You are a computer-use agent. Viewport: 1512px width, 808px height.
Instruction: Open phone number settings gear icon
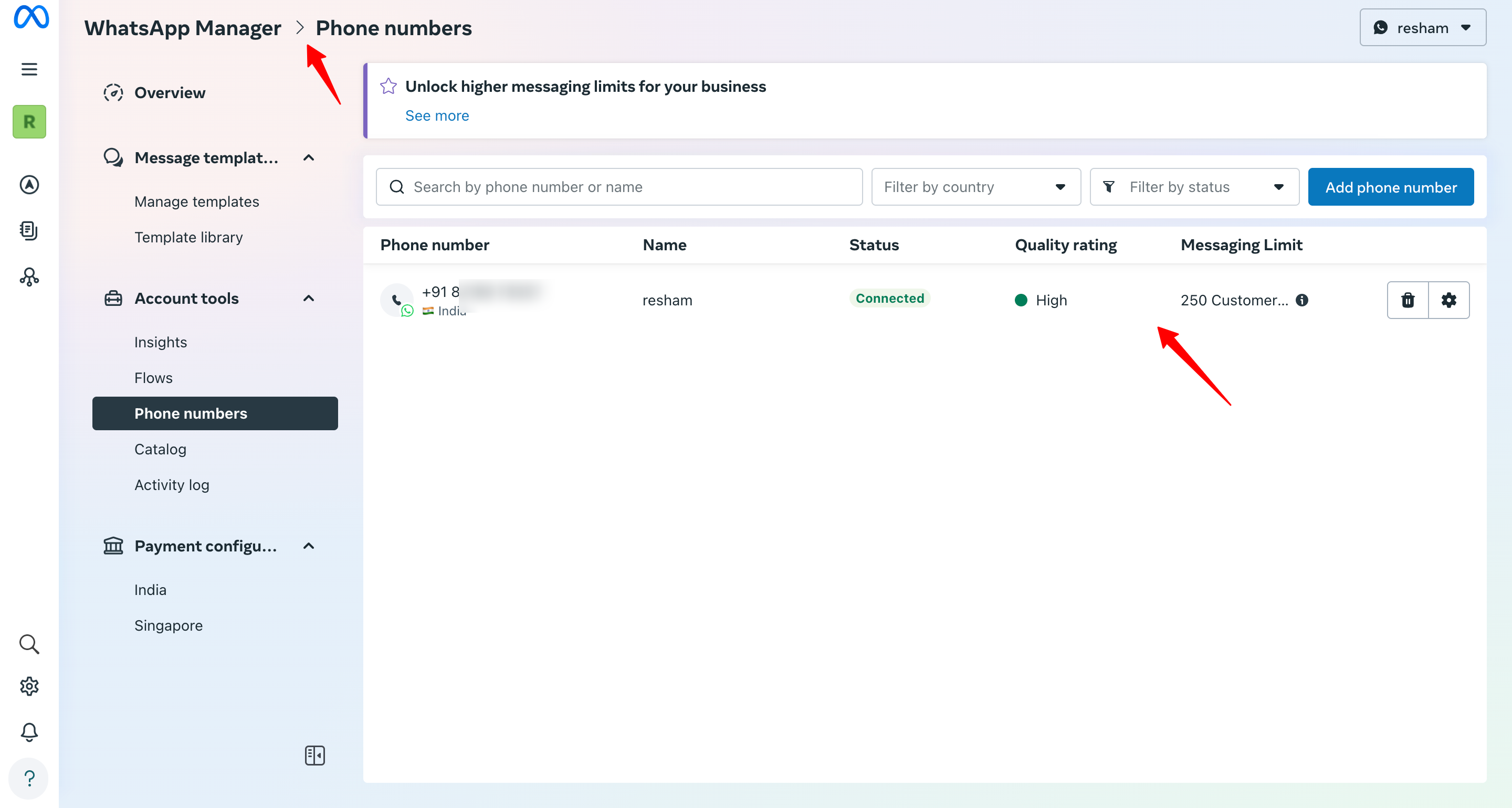click(1448, 300)
